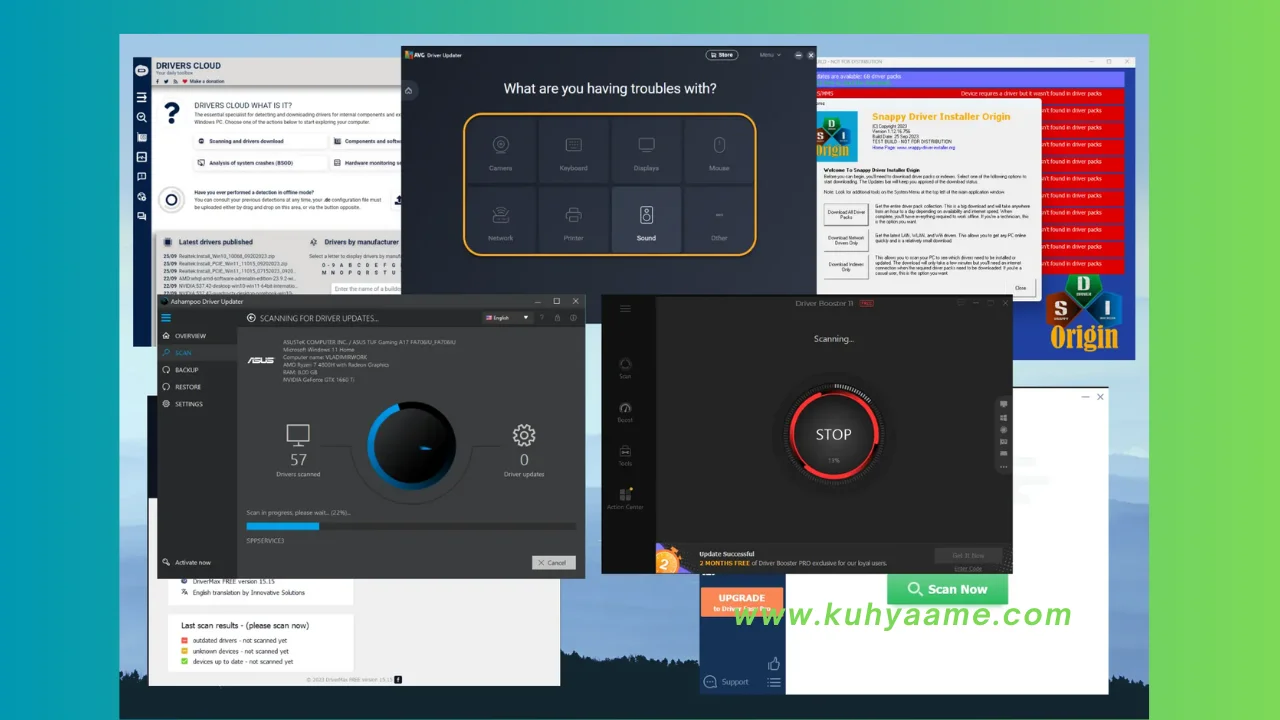Toggle the Ashampoo hamburger menu
The image size is (1280, 720).
[x=167, y=318]
